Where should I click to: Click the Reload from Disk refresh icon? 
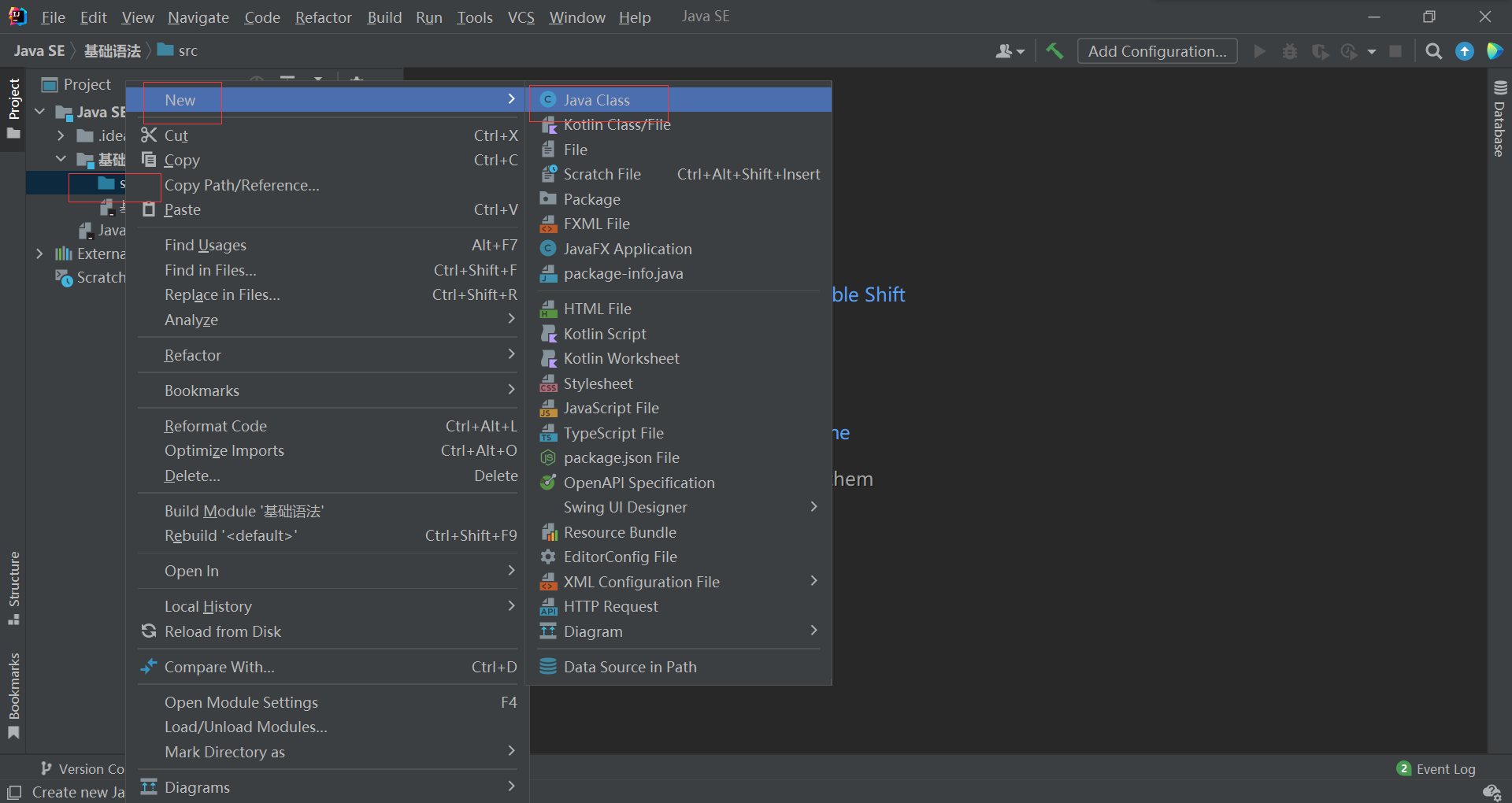tap(149, 631)
